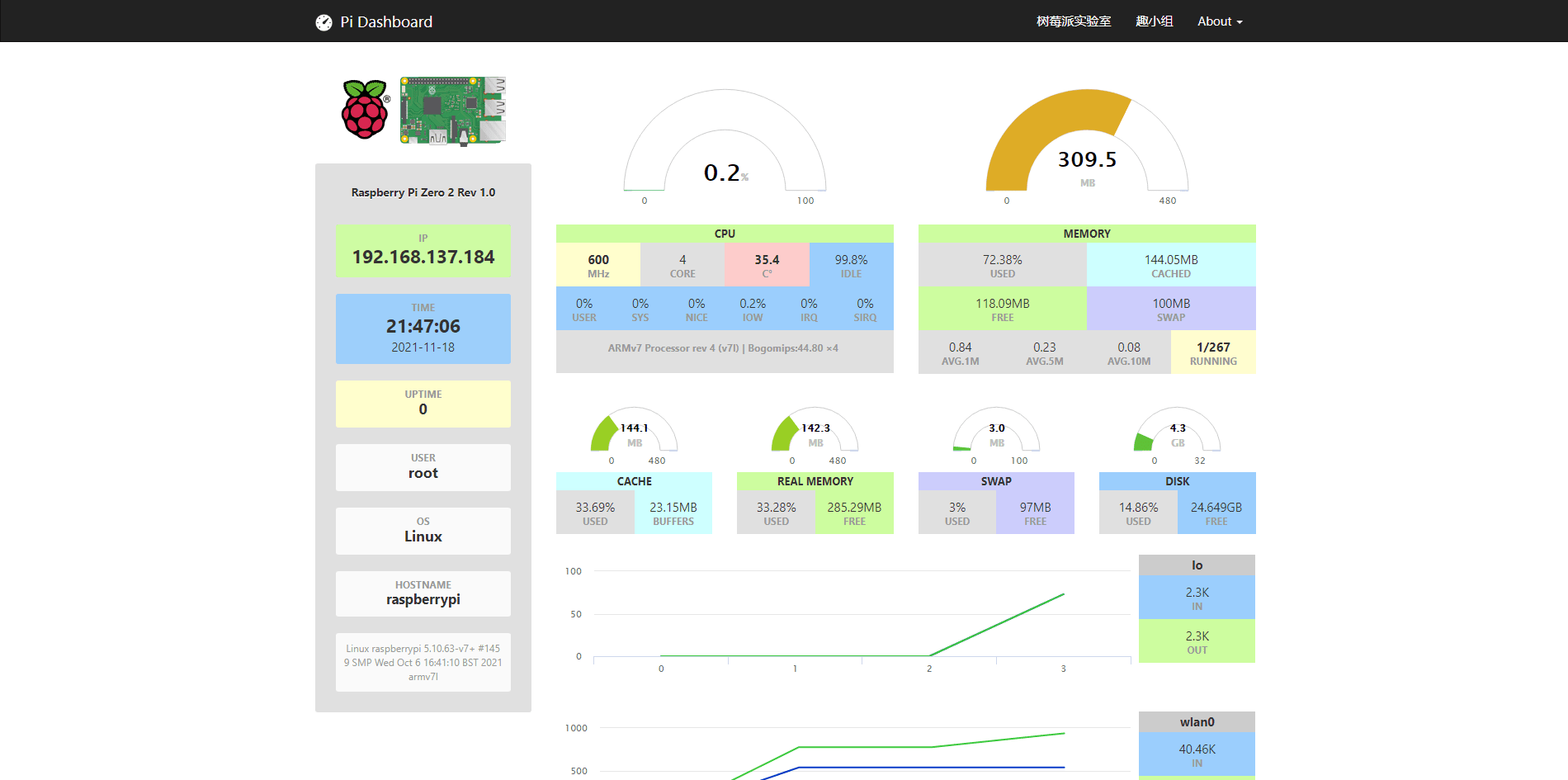Click the Raspberry Pi raspberry logo
Image resolution: width=1568 pixels, height=780 pixels.
tap(365, 110)
